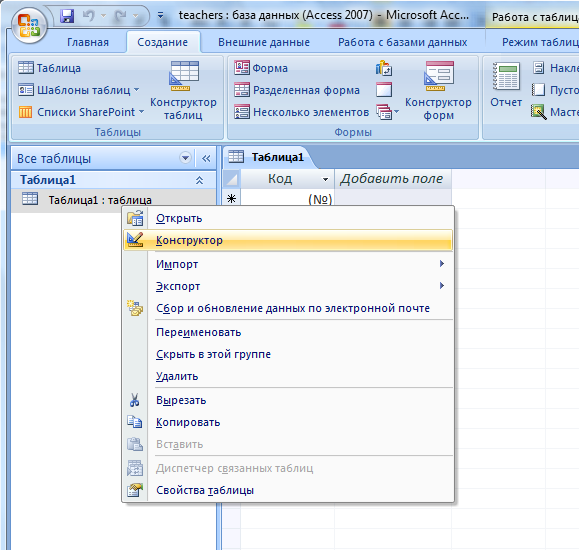Open the Работа с базами данных tab
The width and height of the screenshot is (579, 550).
[402, 42]
